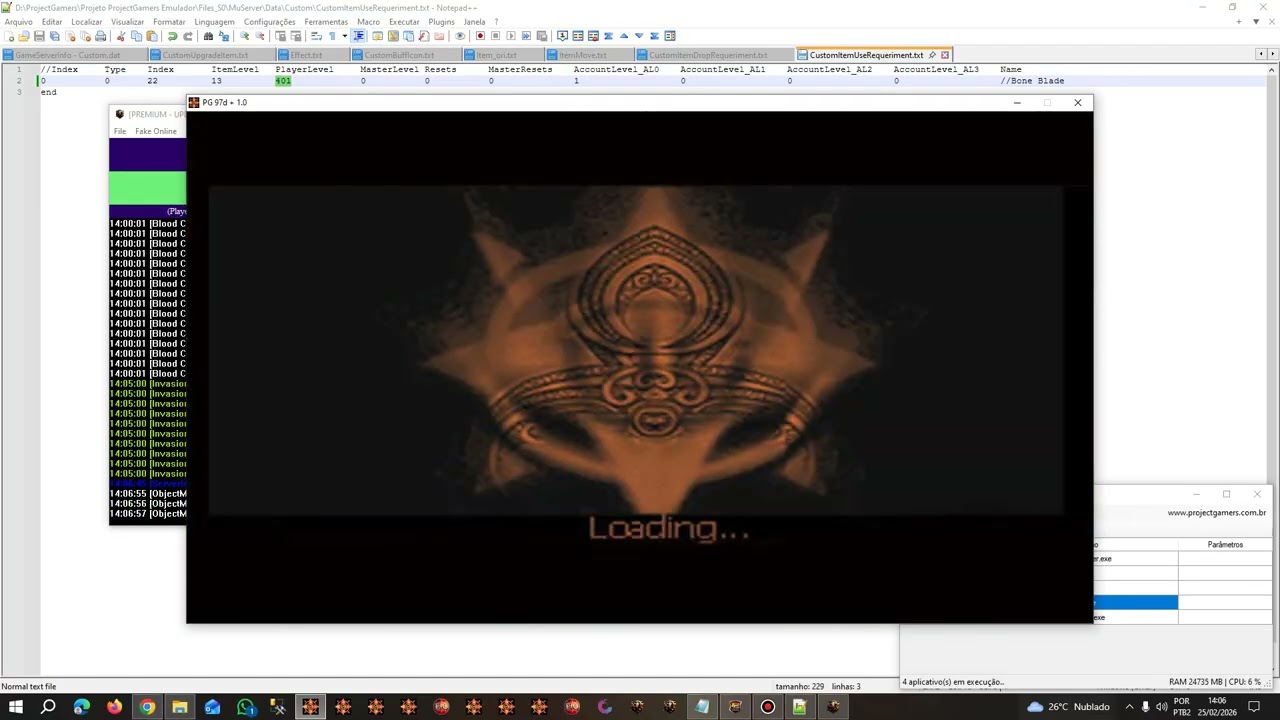Screen dimensions: 1280x720
Task: Open File menu in PREMIUM server window
Action: pyautogui.click(x=120, y=131)
